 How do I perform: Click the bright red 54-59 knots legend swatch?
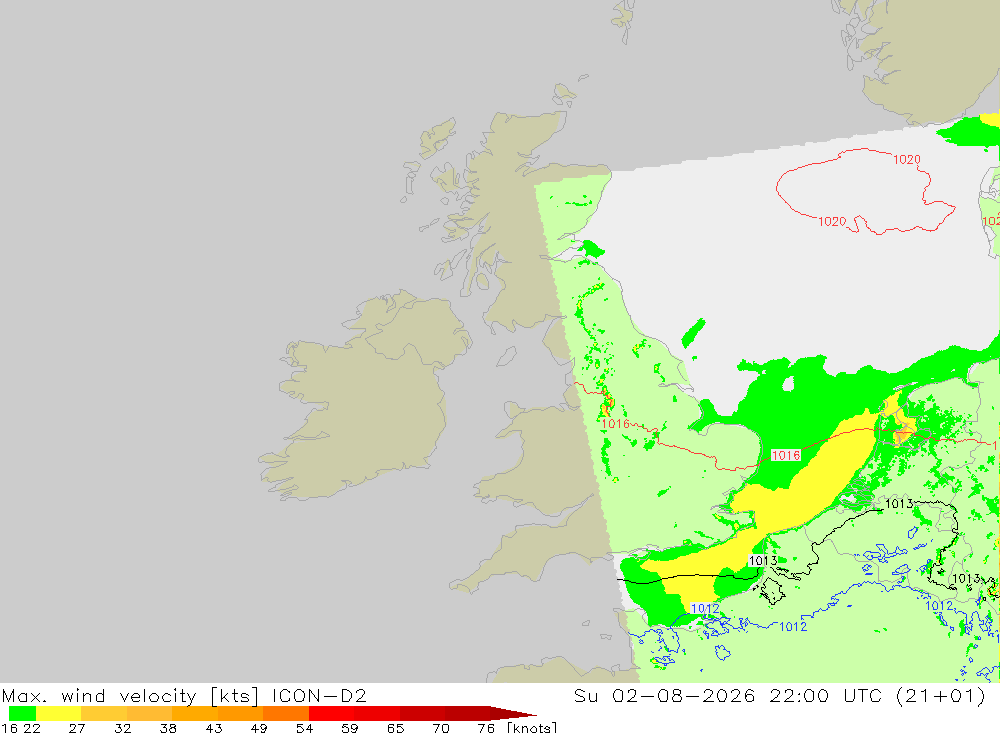[332, 713]
